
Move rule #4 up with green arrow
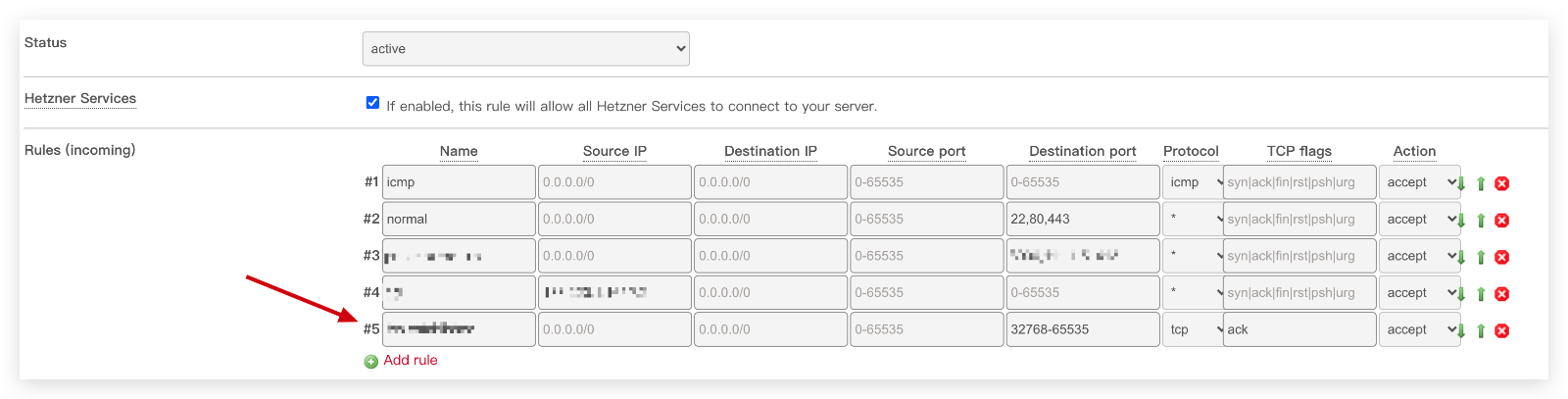click(x=1481, y=294)
